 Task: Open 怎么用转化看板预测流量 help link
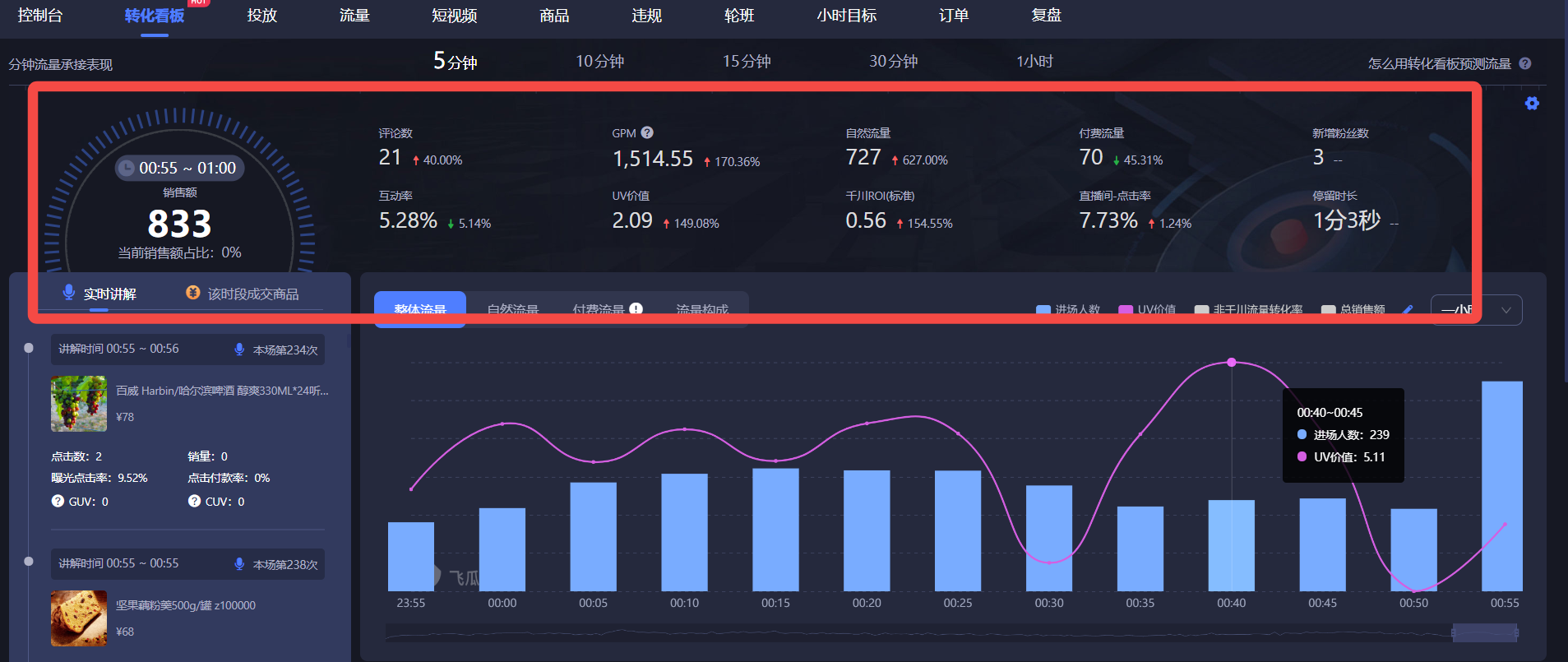1440,63
